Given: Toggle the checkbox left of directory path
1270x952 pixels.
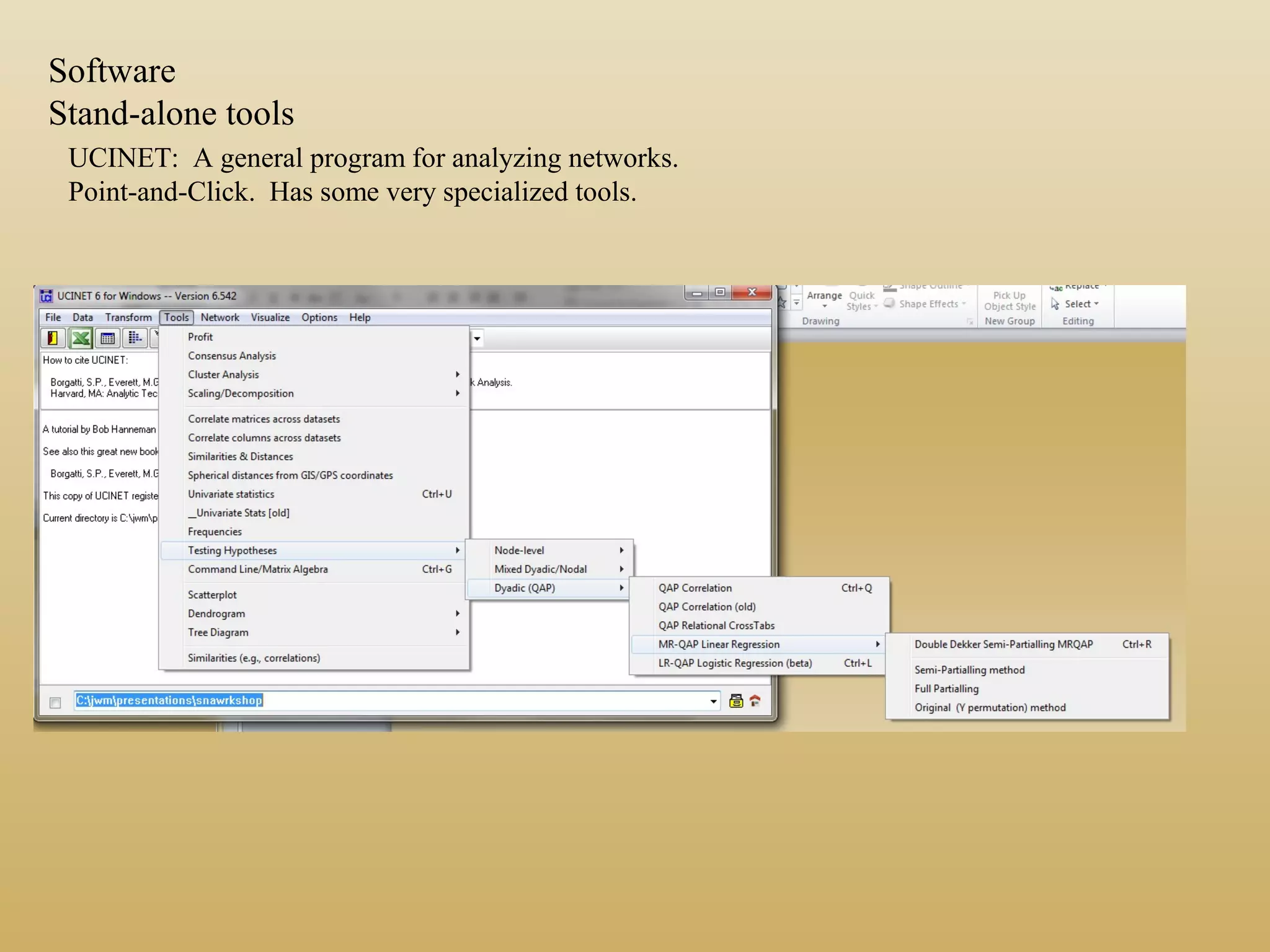Looking at the screenshot, I should (55, 703).
